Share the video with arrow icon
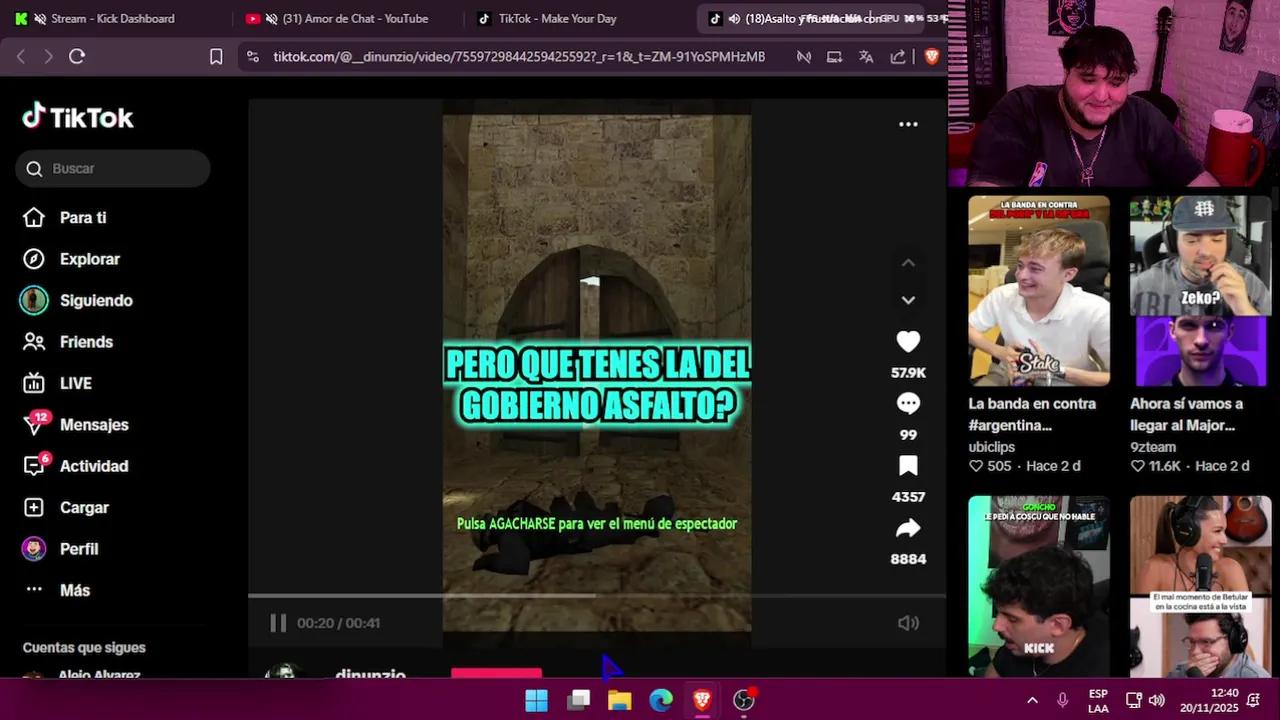This screenshot has height=720, width=1280. click(908, 528)
